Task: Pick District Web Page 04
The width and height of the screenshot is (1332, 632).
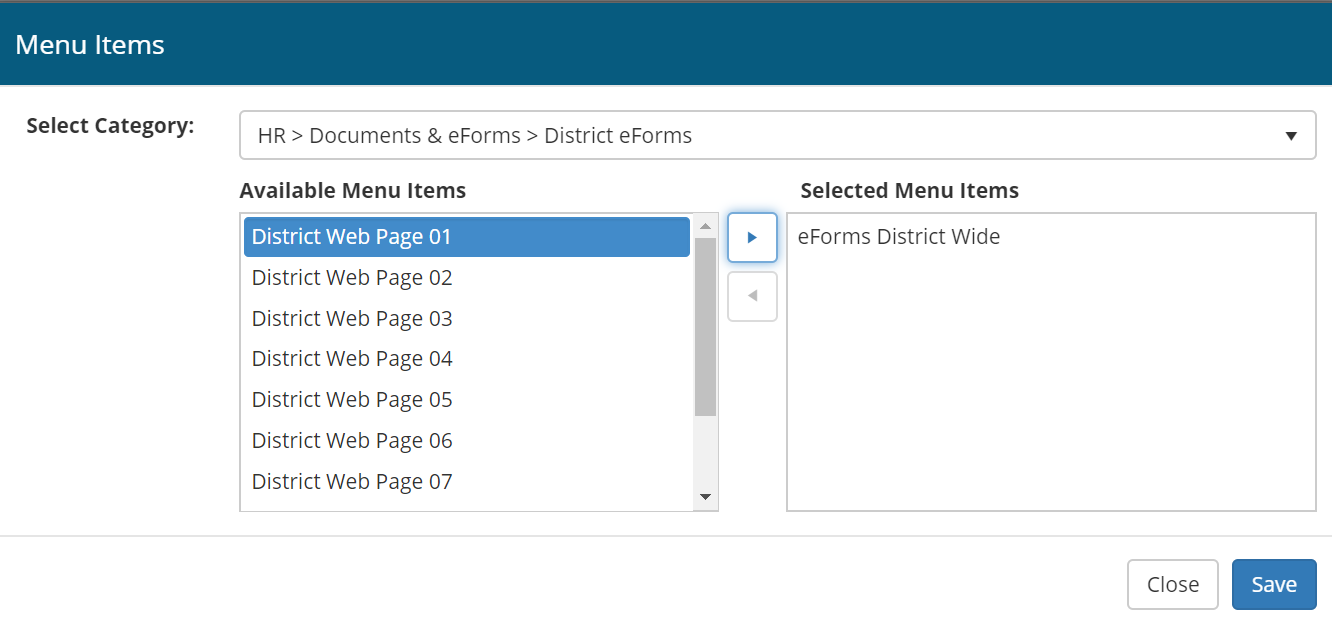Action: (352, 359)
